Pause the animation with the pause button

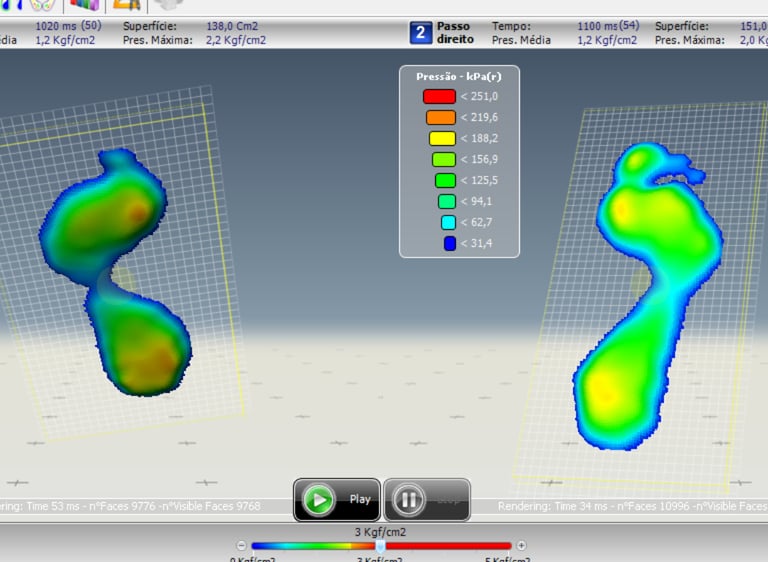[x=427, y=500]
